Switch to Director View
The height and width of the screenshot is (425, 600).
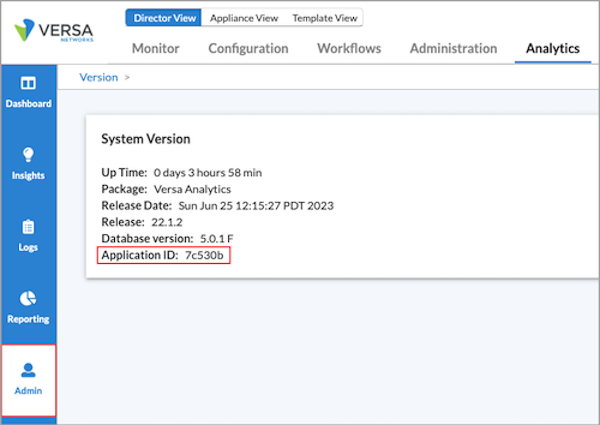pyautogui.click(x=164, y=18)
